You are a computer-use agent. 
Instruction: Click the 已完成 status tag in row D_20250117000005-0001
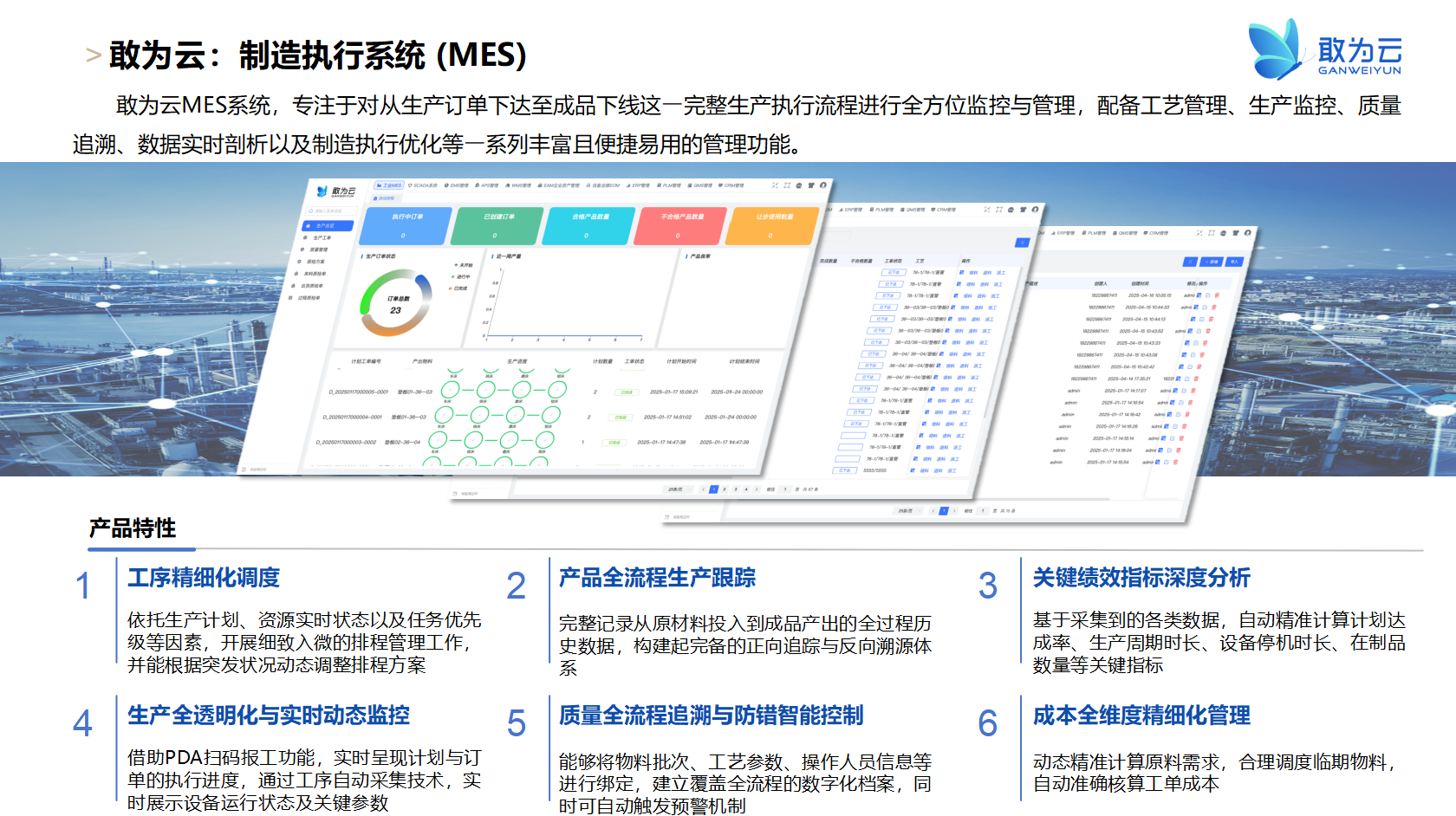click(x=627, y=392)
